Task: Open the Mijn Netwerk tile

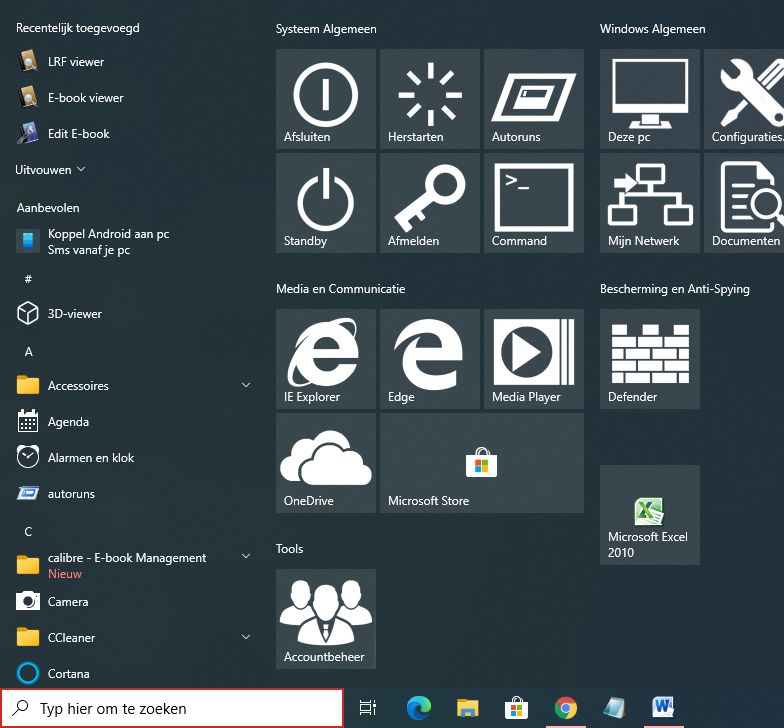Action: [x=650, y=202]
